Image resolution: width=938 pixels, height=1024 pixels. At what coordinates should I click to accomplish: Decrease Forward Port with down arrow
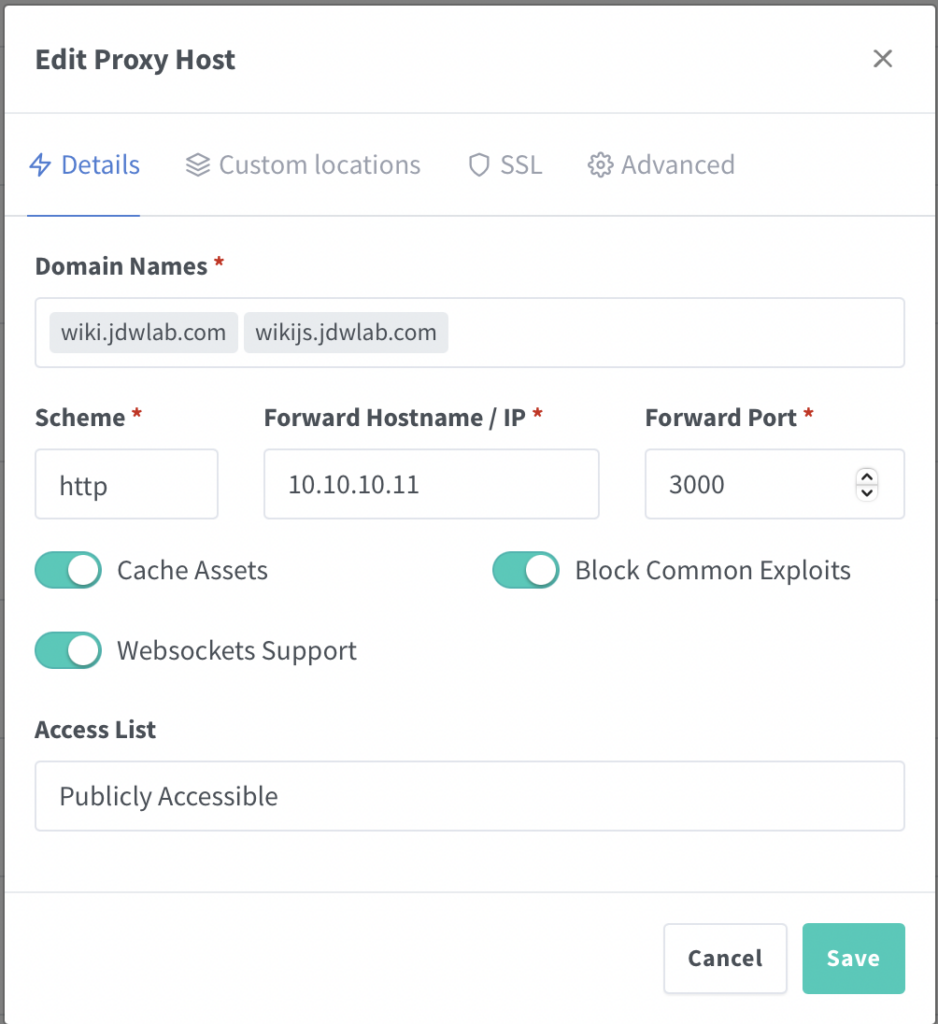[x=867, y=492]
